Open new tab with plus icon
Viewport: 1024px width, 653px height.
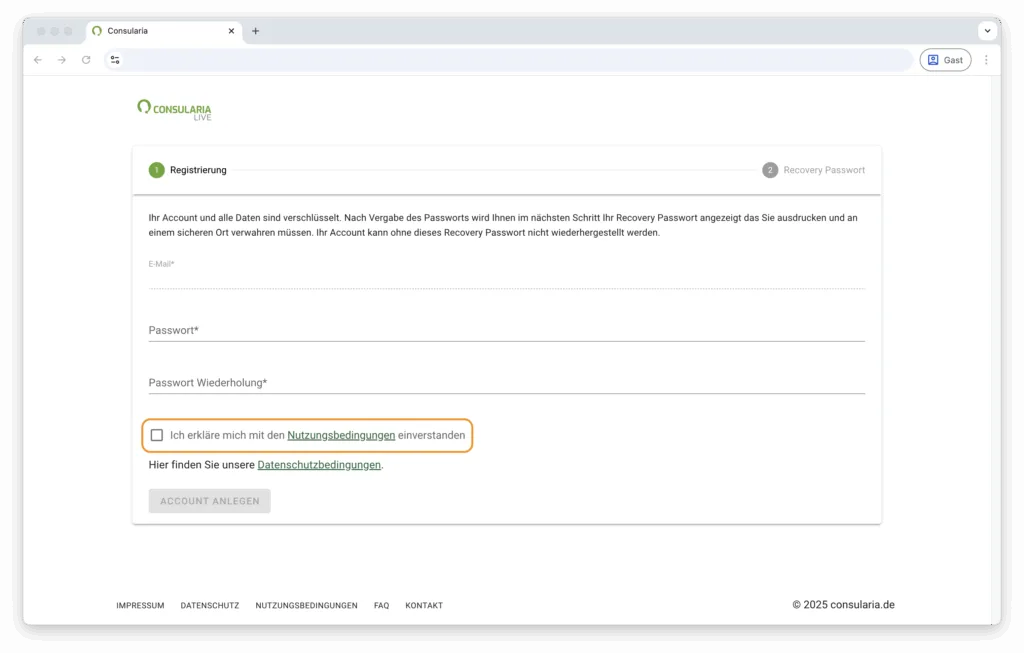(255, 31)
